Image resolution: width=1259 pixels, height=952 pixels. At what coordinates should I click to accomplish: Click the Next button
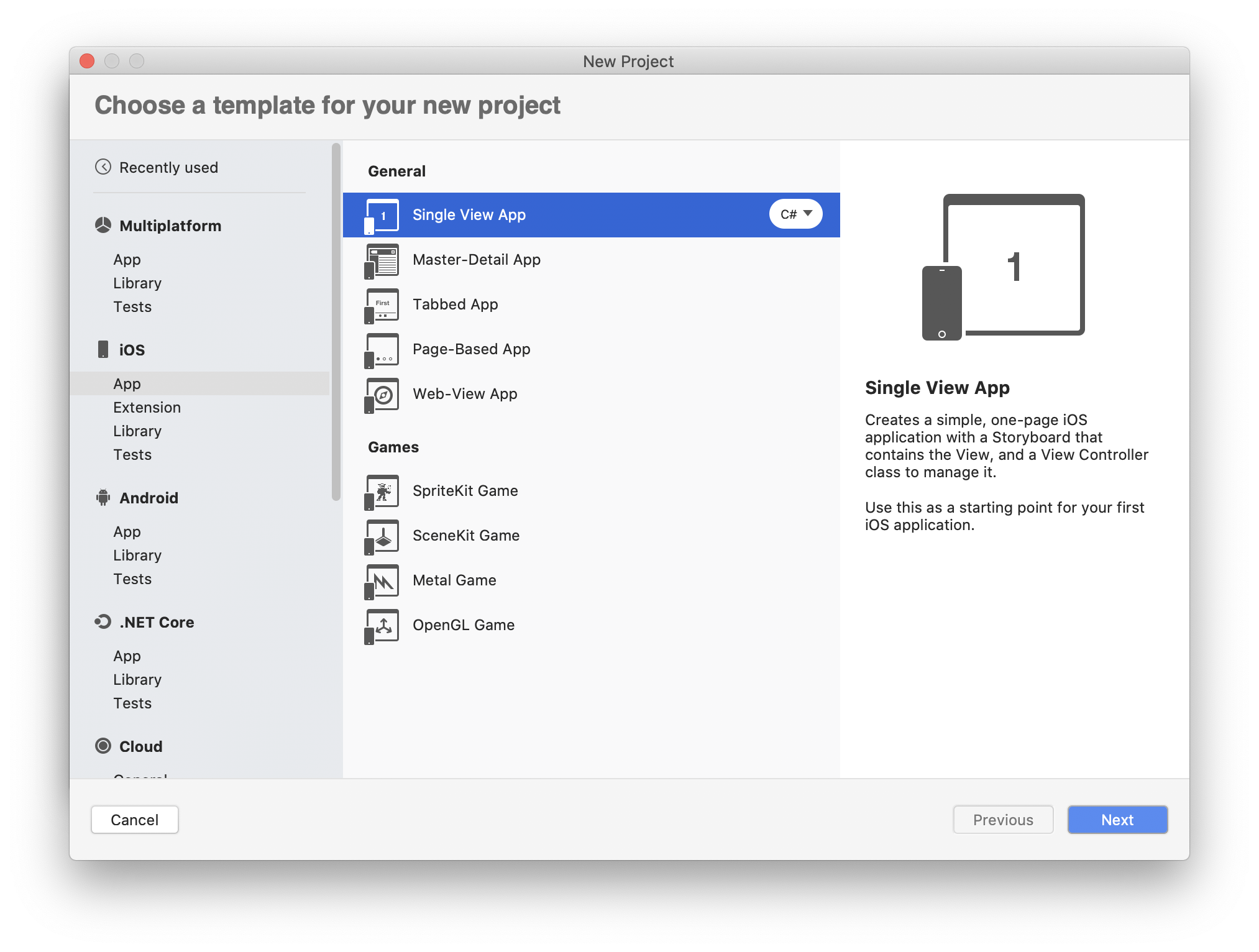point(1117,820)
